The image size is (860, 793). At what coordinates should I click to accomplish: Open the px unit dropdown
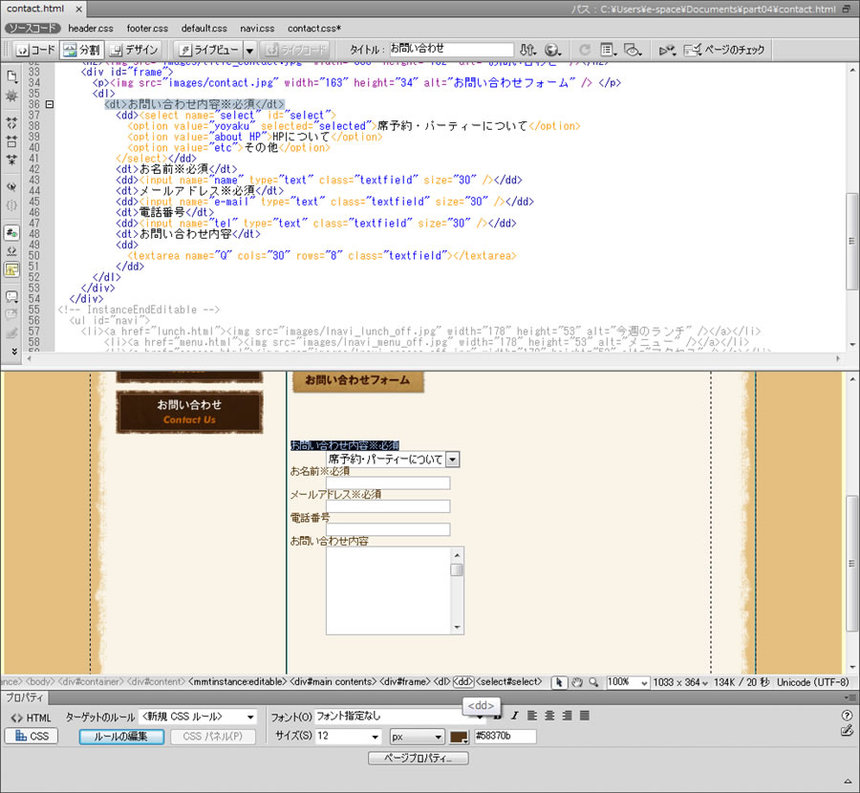point(416,736)
